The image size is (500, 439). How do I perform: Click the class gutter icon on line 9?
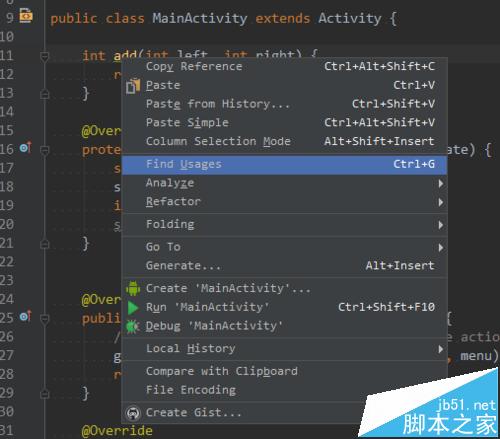26,16
